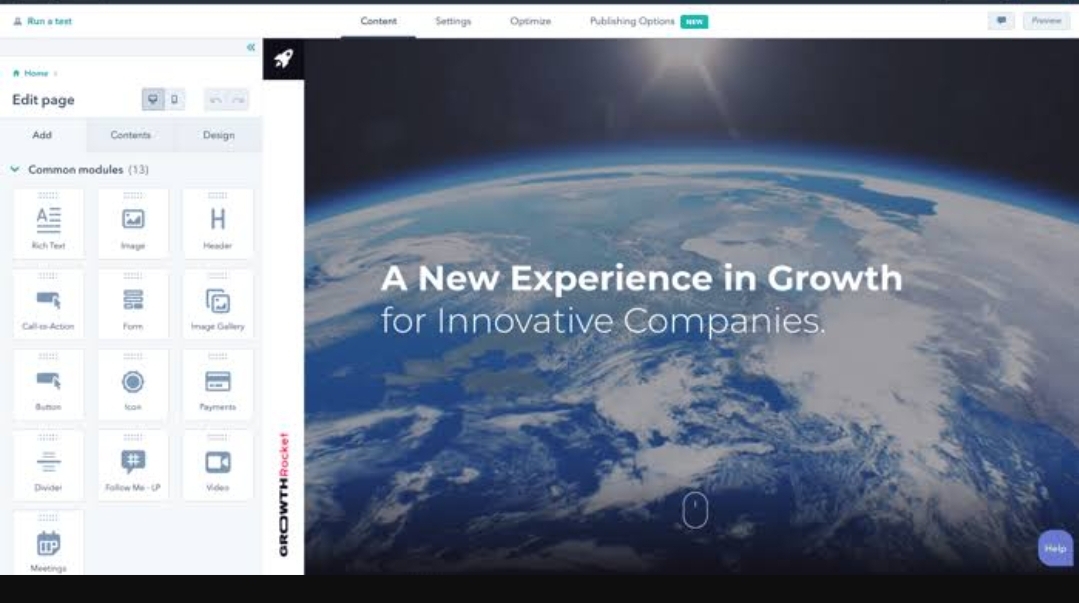Viewport: 1079px width, 603px height.
Task: Select the Design sidebar tab
Action: point(219,135)
